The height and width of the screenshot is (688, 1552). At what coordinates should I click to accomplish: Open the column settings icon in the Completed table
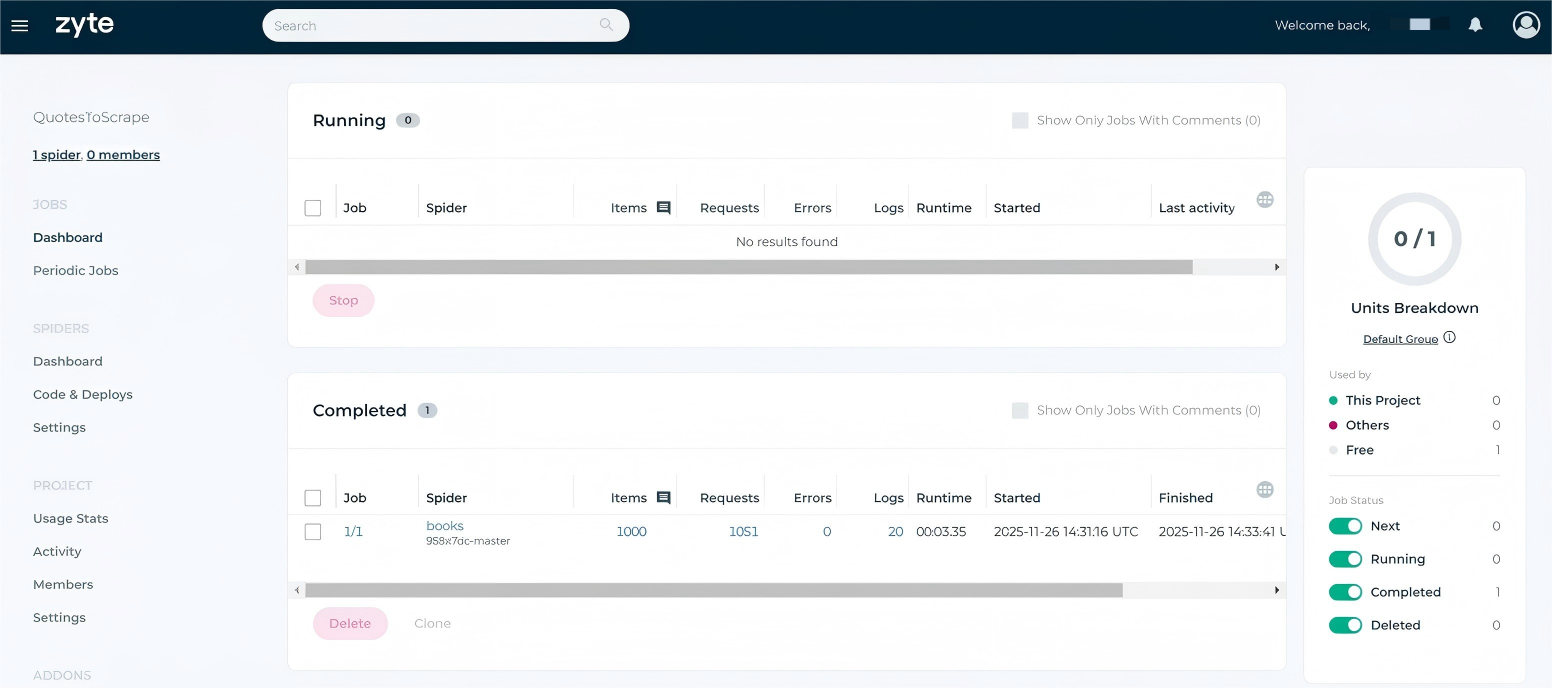point(1265,489)
